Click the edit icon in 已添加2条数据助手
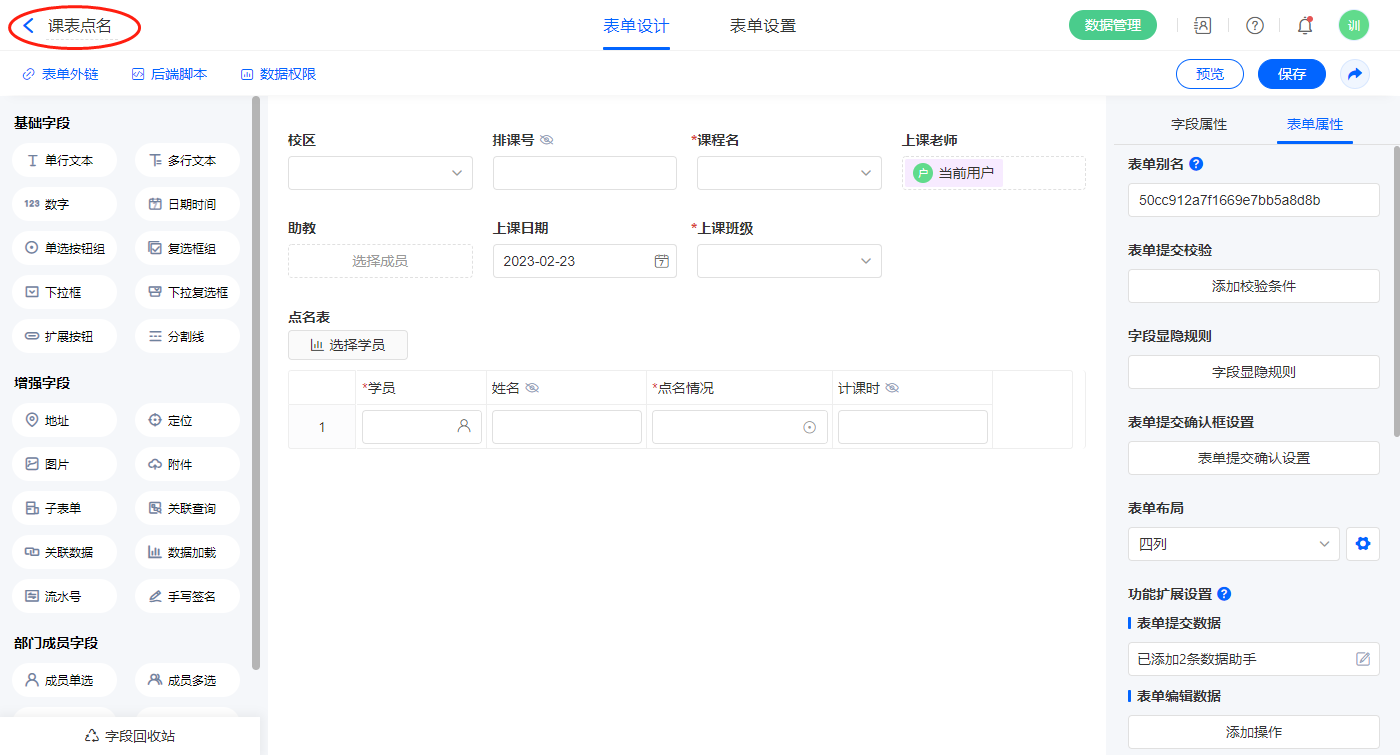This screenshot has height=755, width=1400. coord(1362,659)
